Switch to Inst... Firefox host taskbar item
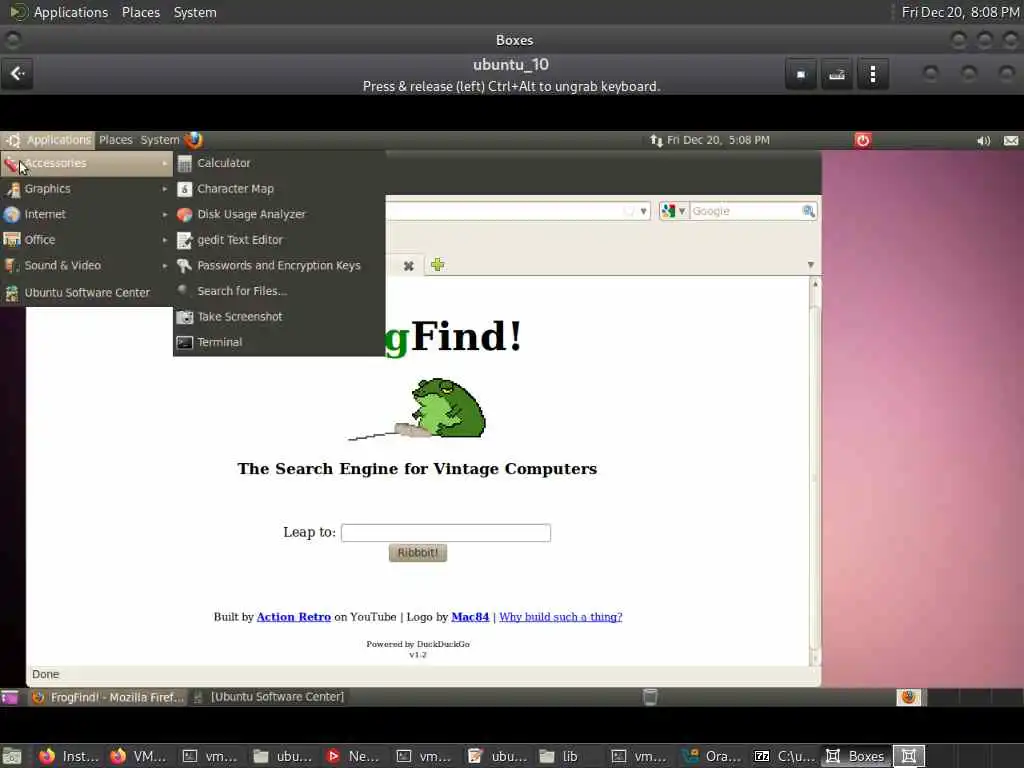Viewport: 1024px width, 768px height. tap(69, 756)
